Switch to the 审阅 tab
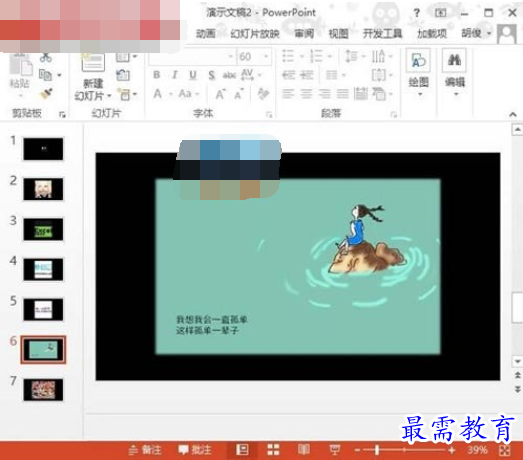Viewport: 523px width, 460px height. 304,33
